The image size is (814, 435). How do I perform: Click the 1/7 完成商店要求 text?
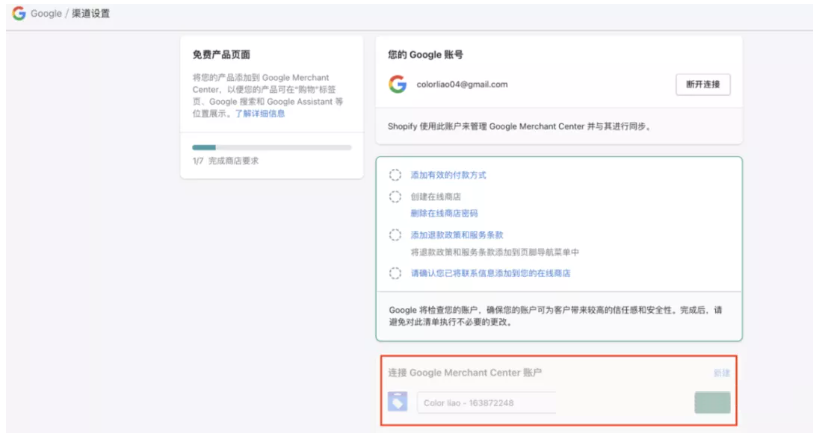tap(226, 161)
